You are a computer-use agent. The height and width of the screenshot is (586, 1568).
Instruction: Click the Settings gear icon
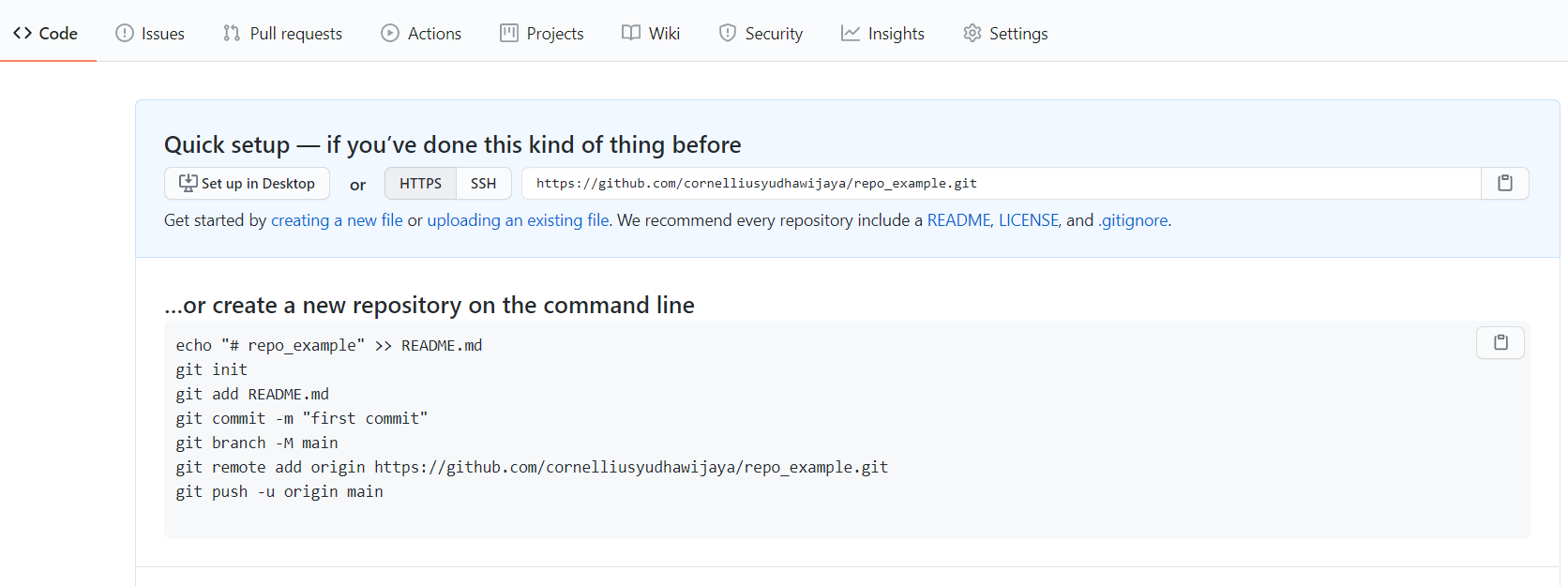[972, 33]
